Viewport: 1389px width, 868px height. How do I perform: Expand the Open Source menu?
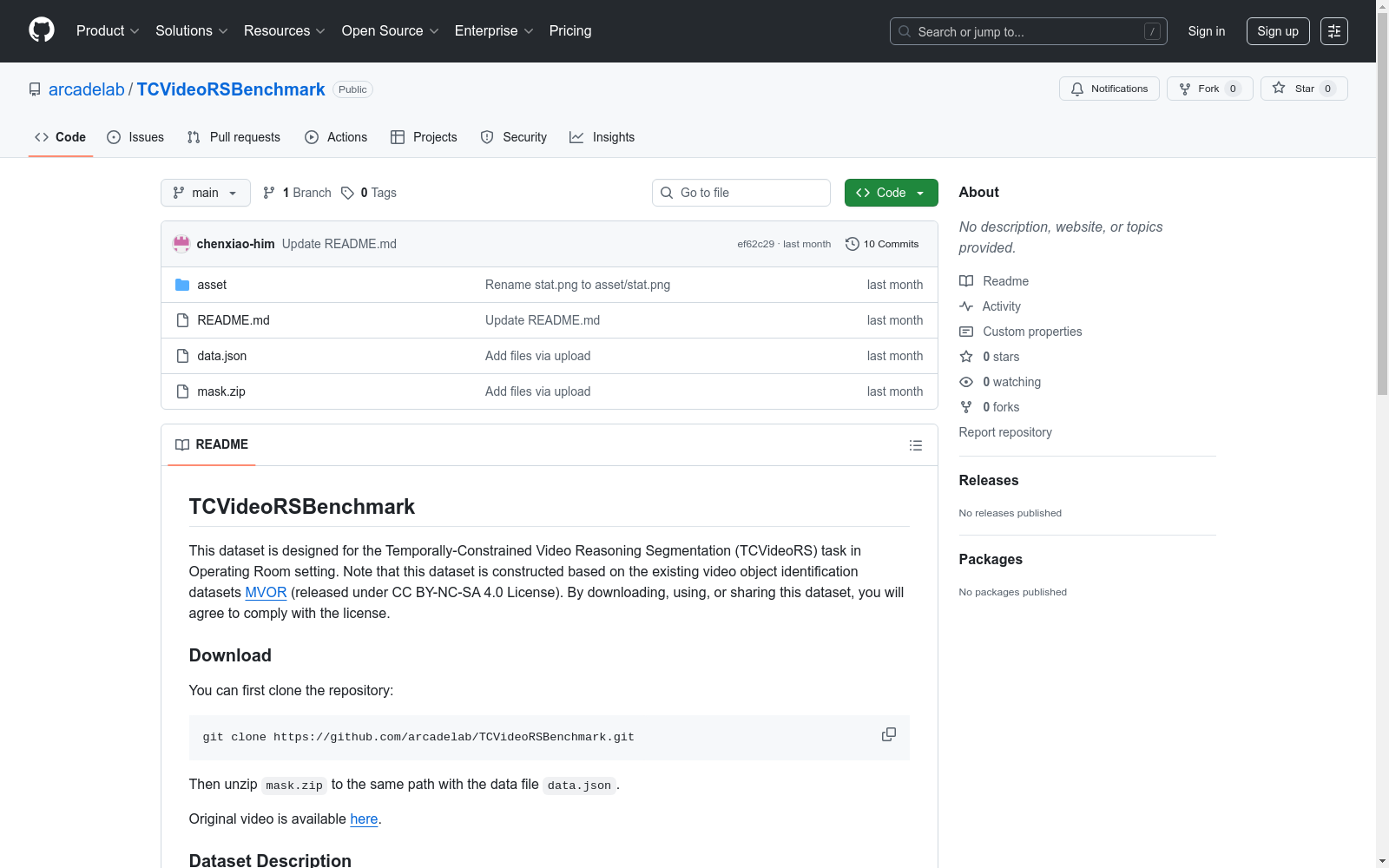(x=391, y=31)
